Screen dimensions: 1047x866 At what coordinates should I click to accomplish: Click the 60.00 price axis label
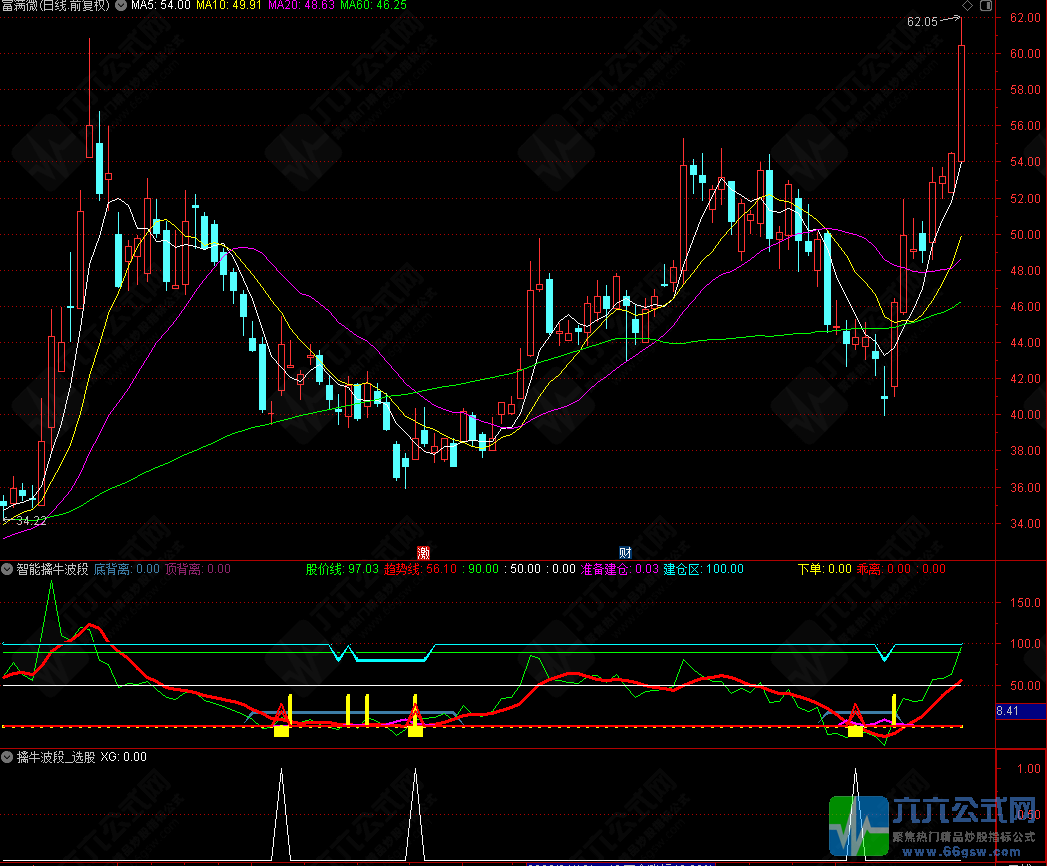(1025, 54)
